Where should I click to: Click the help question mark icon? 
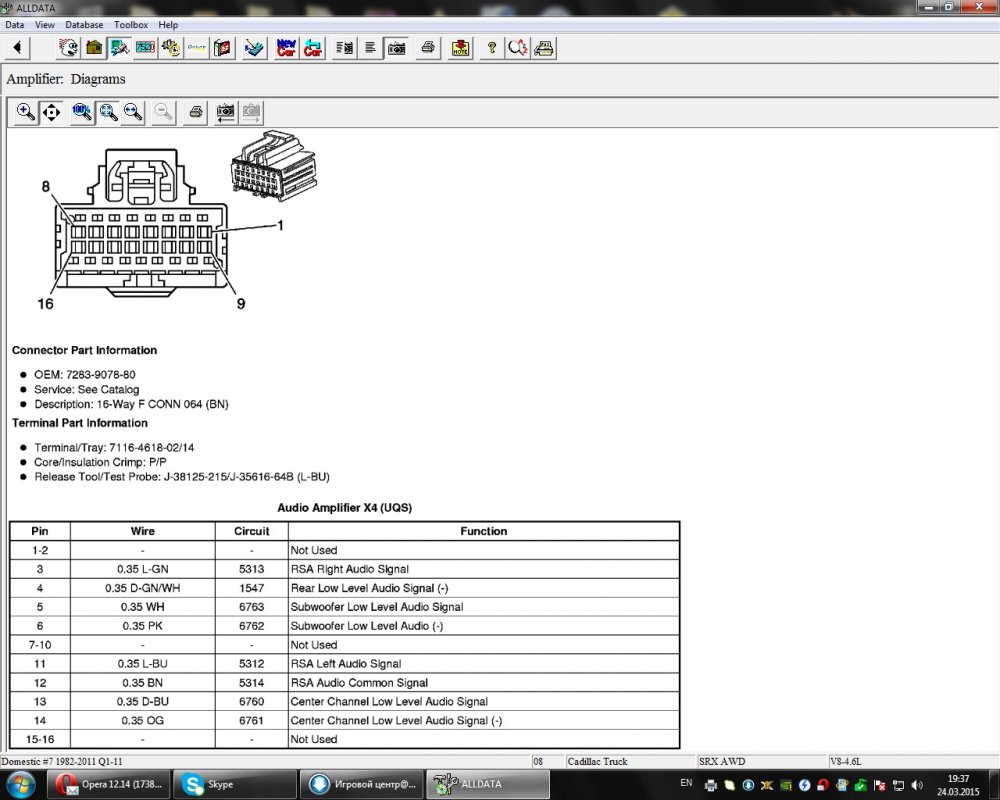pos(492,47)
